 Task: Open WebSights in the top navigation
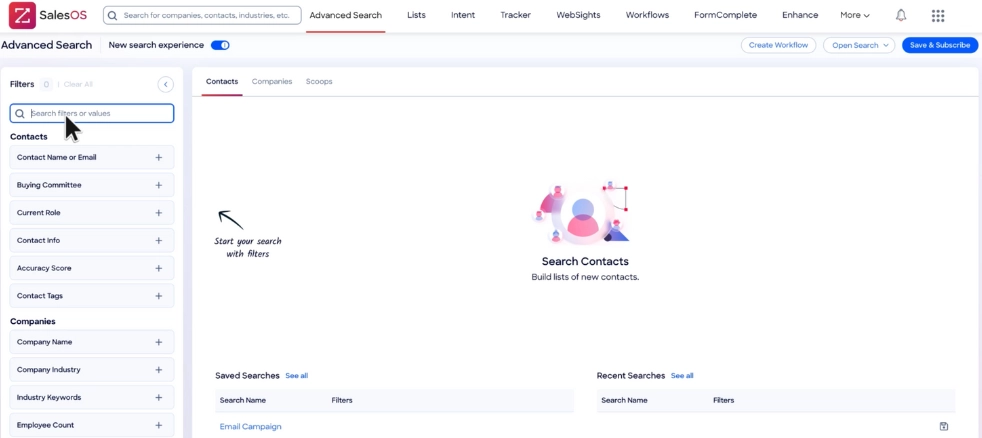[x=578, y=15]
